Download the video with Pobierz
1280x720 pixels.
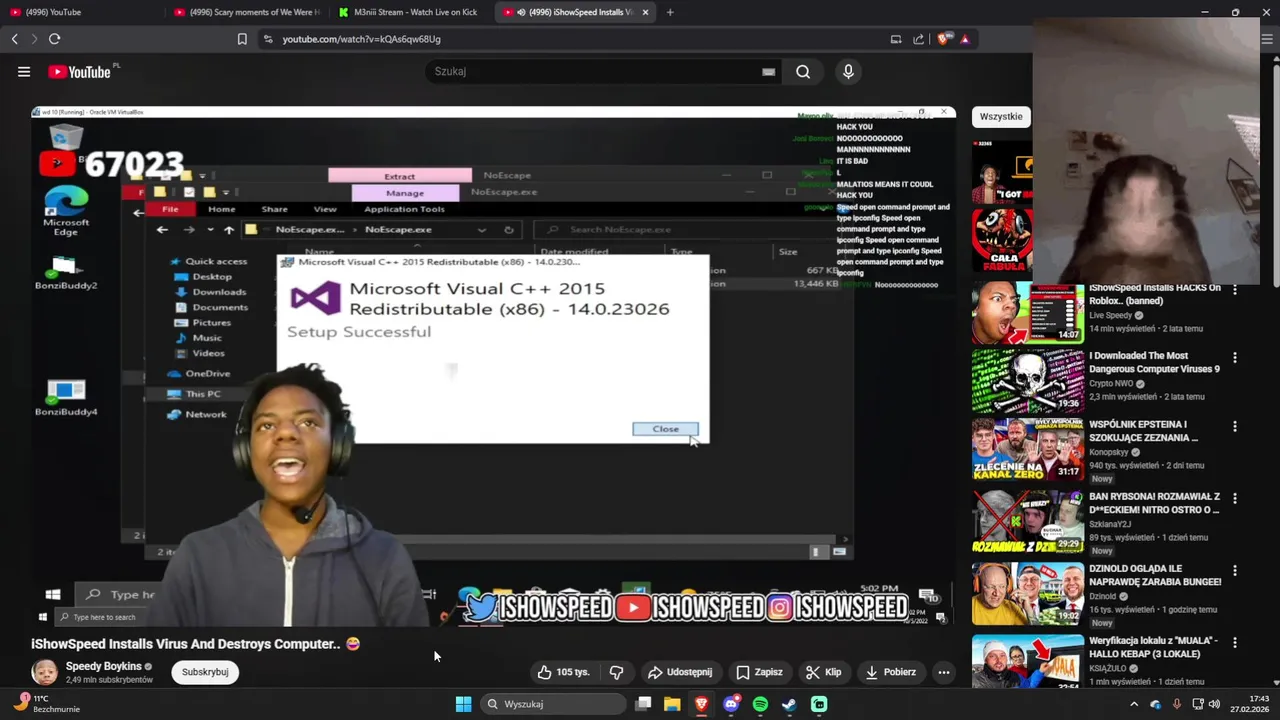point(891,672)
